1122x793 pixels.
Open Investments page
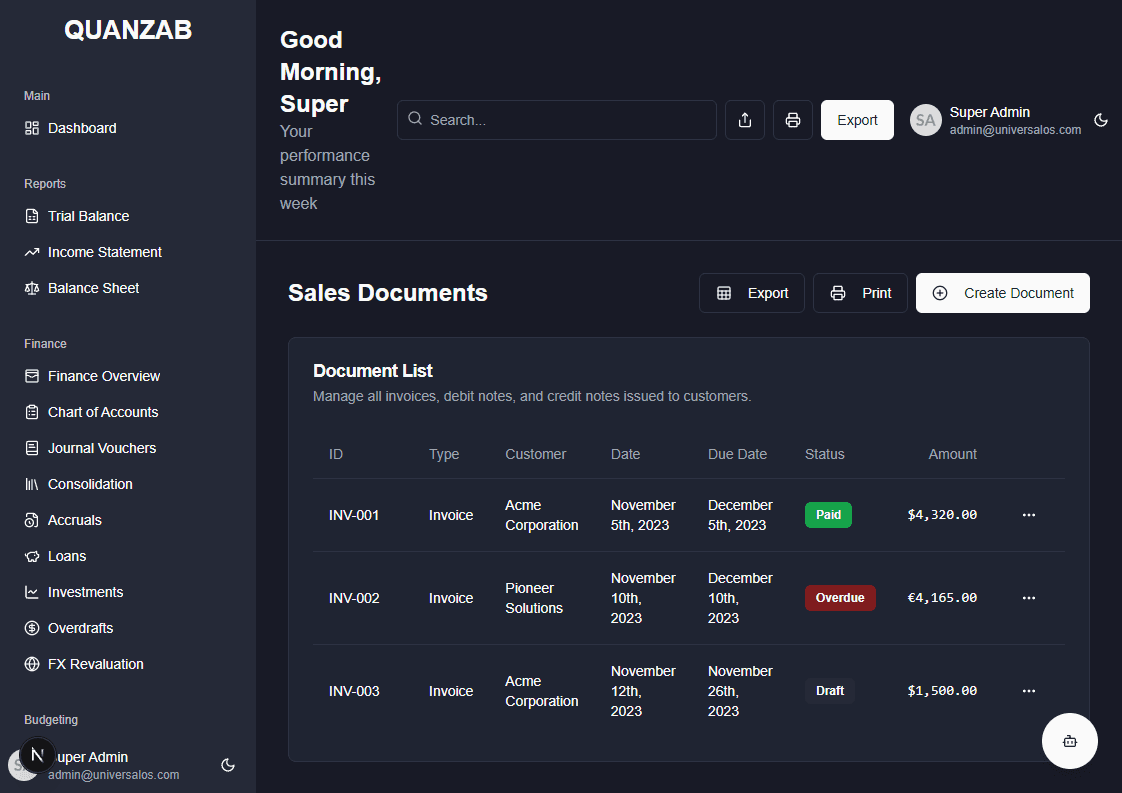click(x=85, y=592)
